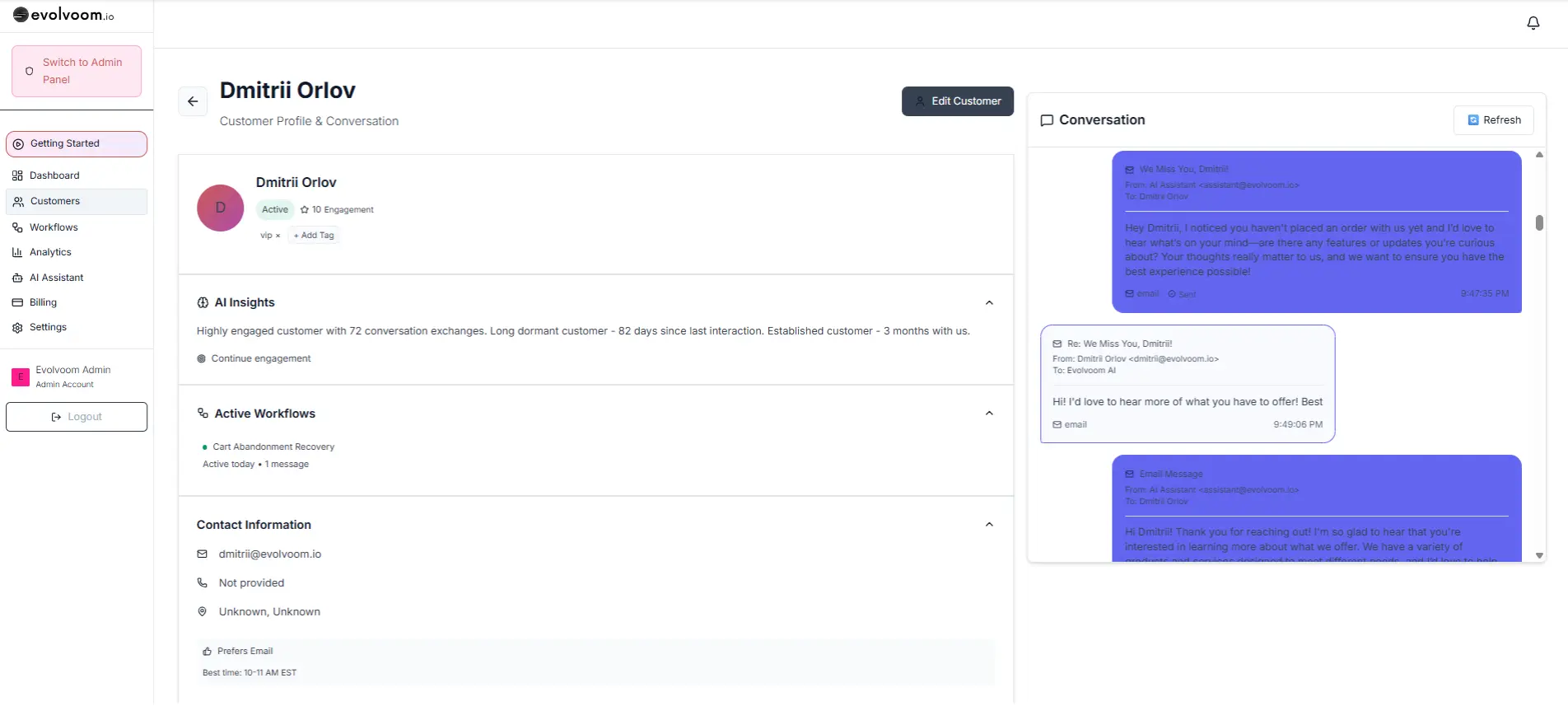
Task: Collapse the Contact Information section
Action: pos(989,525)
